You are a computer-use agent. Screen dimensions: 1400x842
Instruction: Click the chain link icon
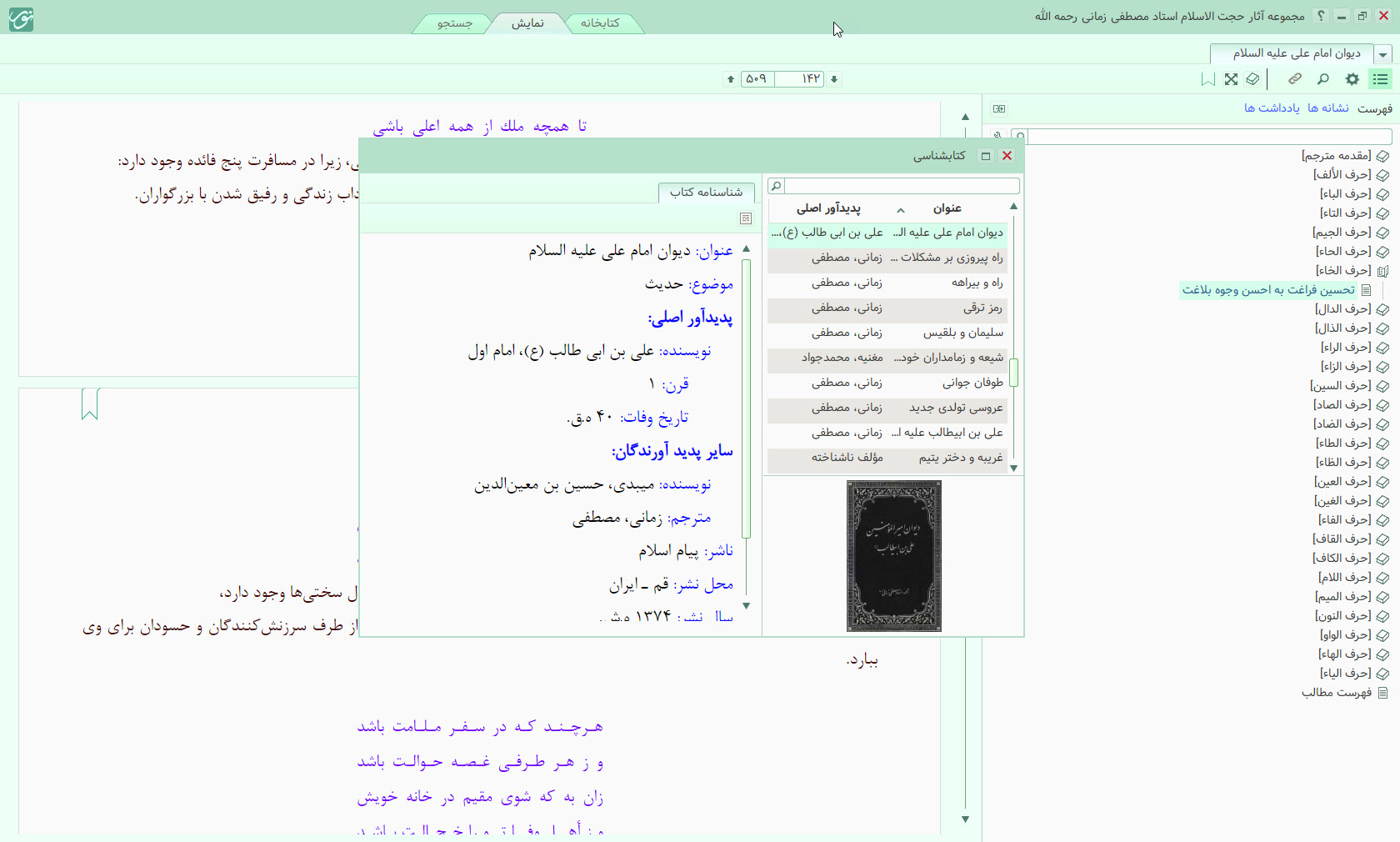point(1294,79)
